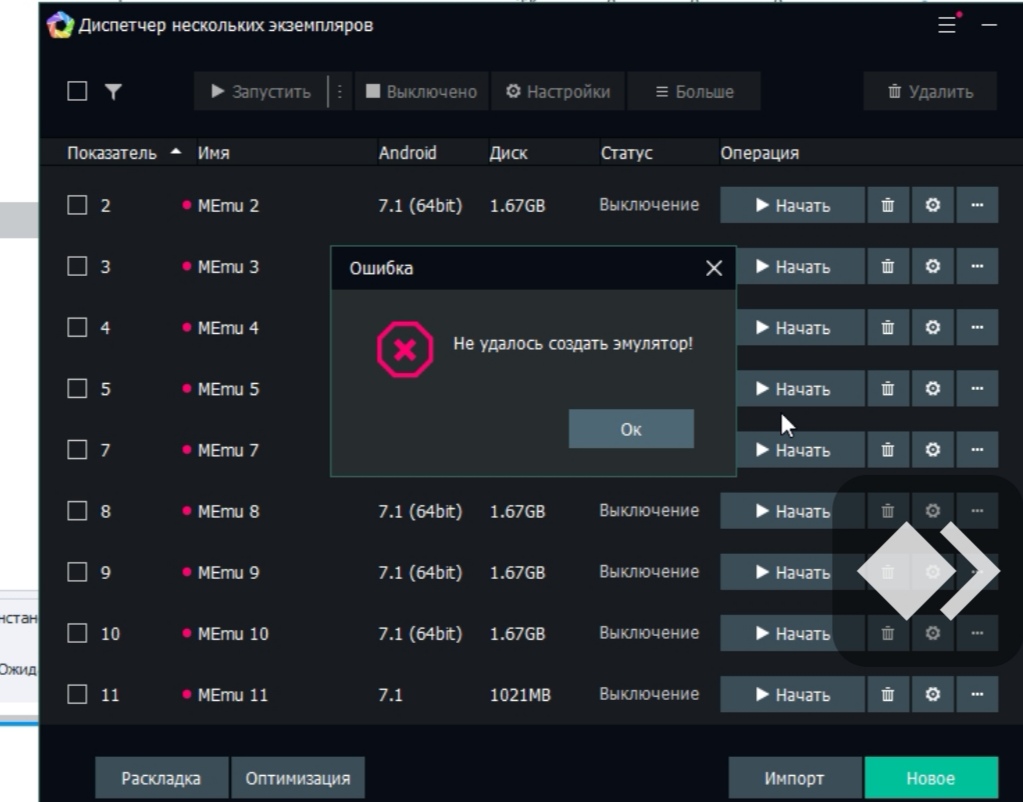Delete MEmu 7 with its trash icon
Screen dimensions: 1023x802
coord(887,450)
